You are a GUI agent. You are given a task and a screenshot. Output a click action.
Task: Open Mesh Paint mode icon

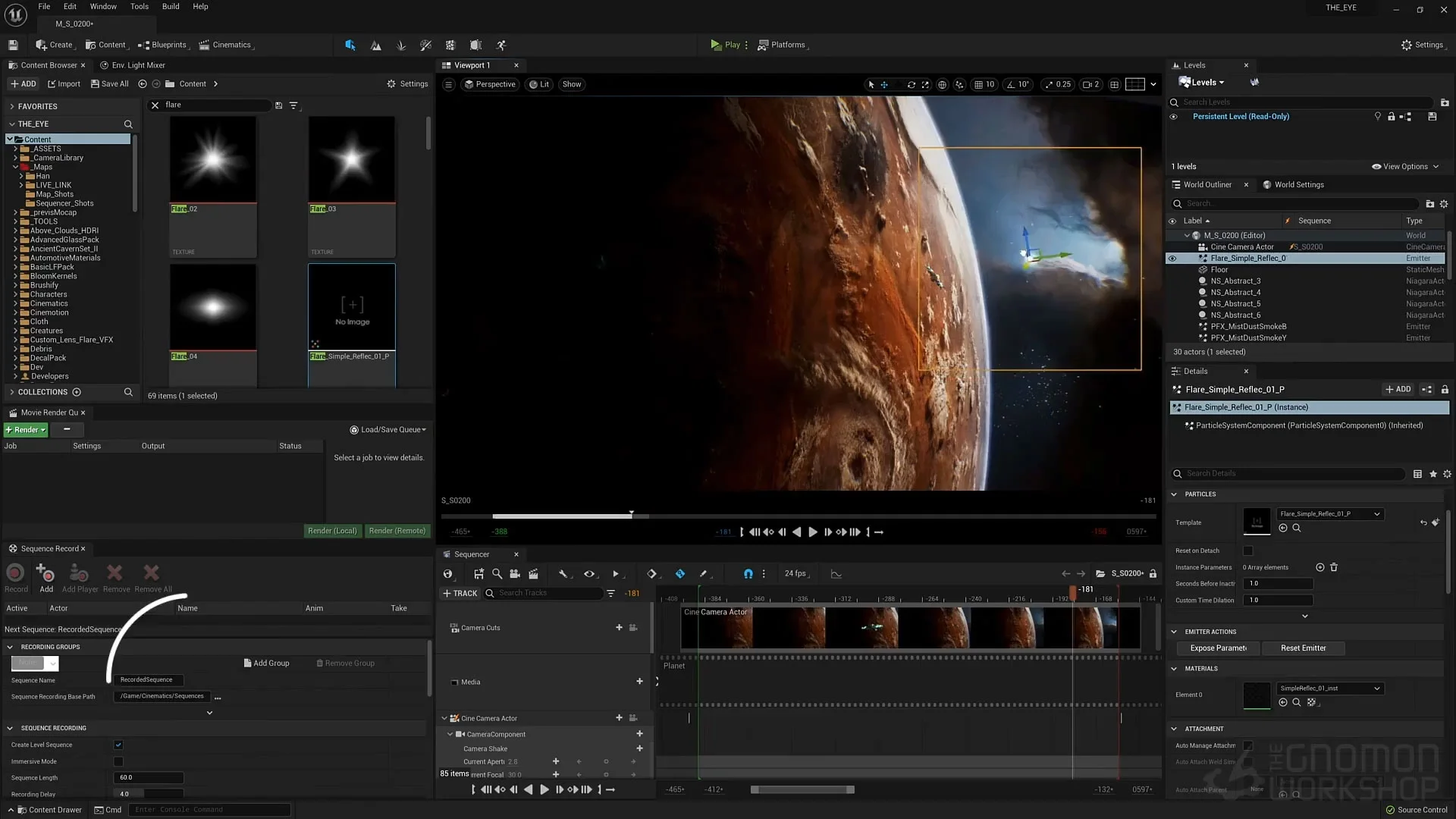[425, 45]
